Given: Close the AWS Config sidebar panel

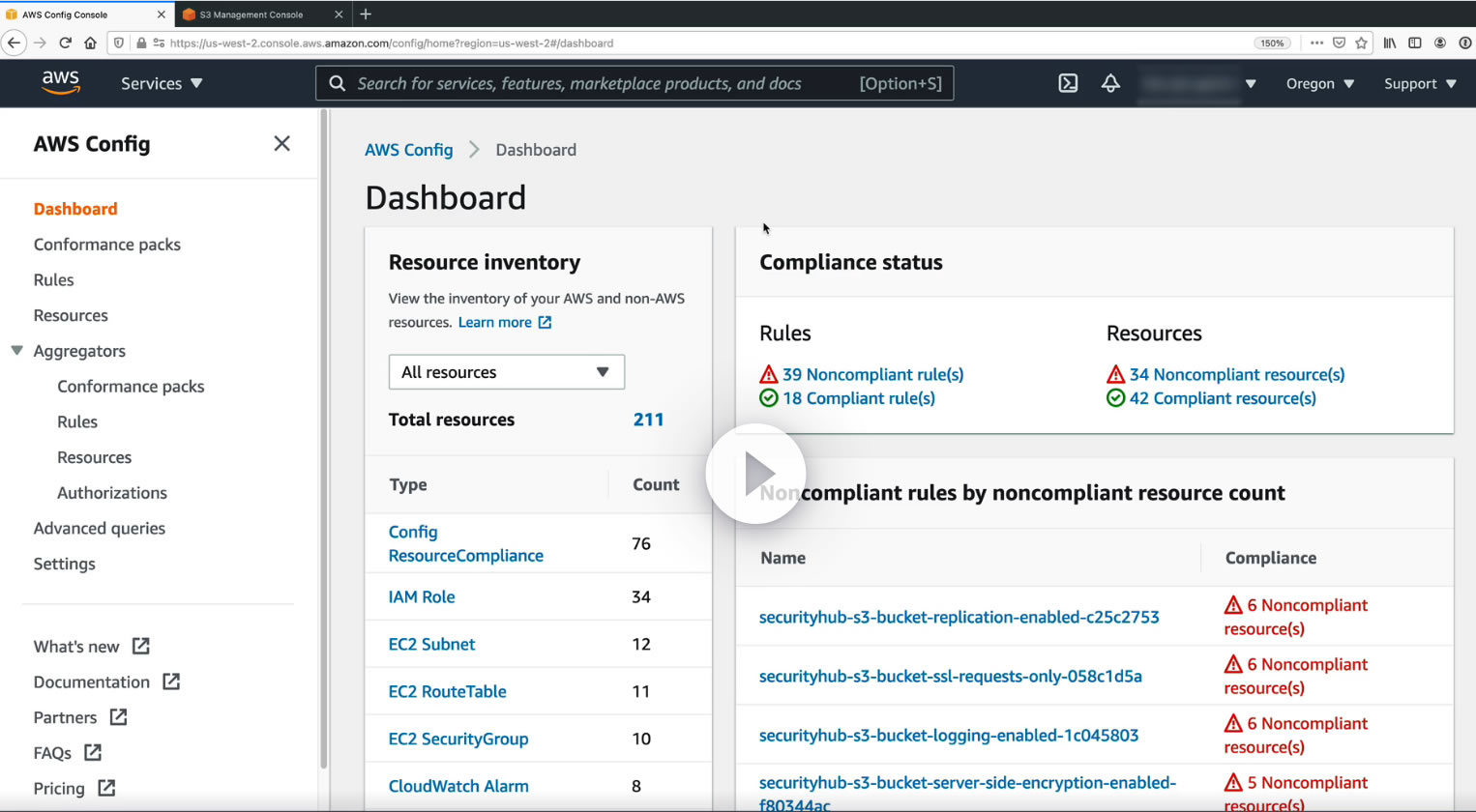Looking at the screenshot, I should pyautogui.click(x=281, y=144).
